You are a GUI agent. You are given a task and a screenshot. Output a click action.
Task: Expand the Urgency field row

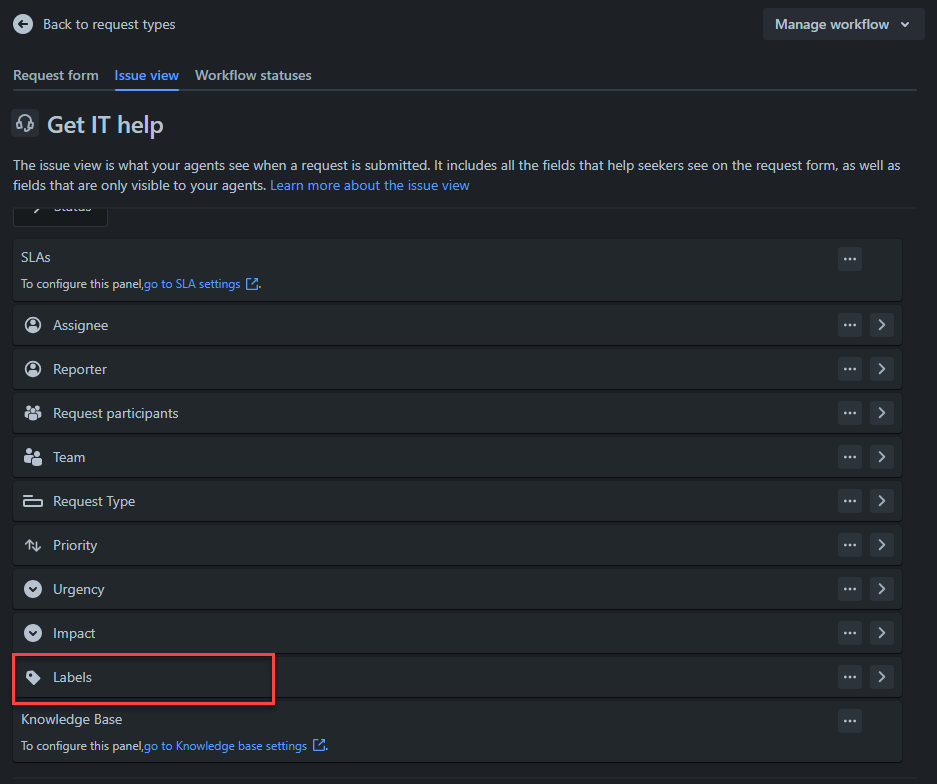pyautogui.click(x=881, y=589)
